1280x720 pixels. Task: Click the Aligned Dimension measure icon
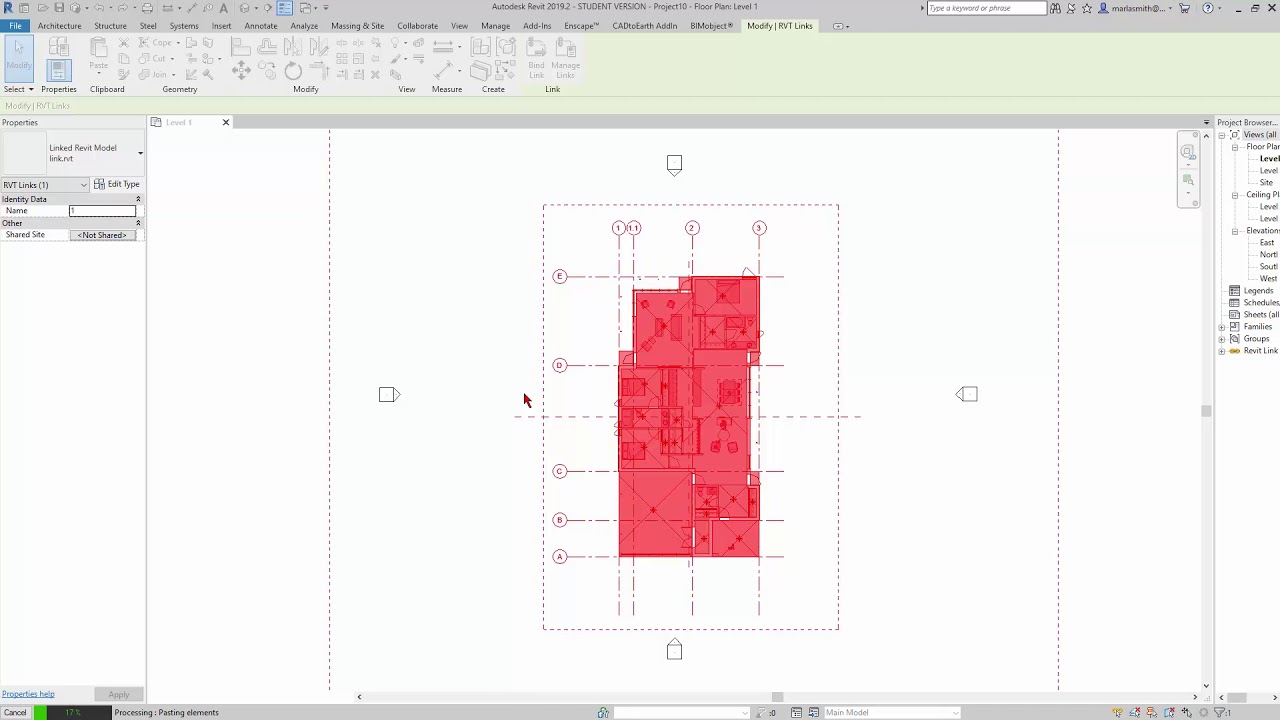tap(443, 70)
